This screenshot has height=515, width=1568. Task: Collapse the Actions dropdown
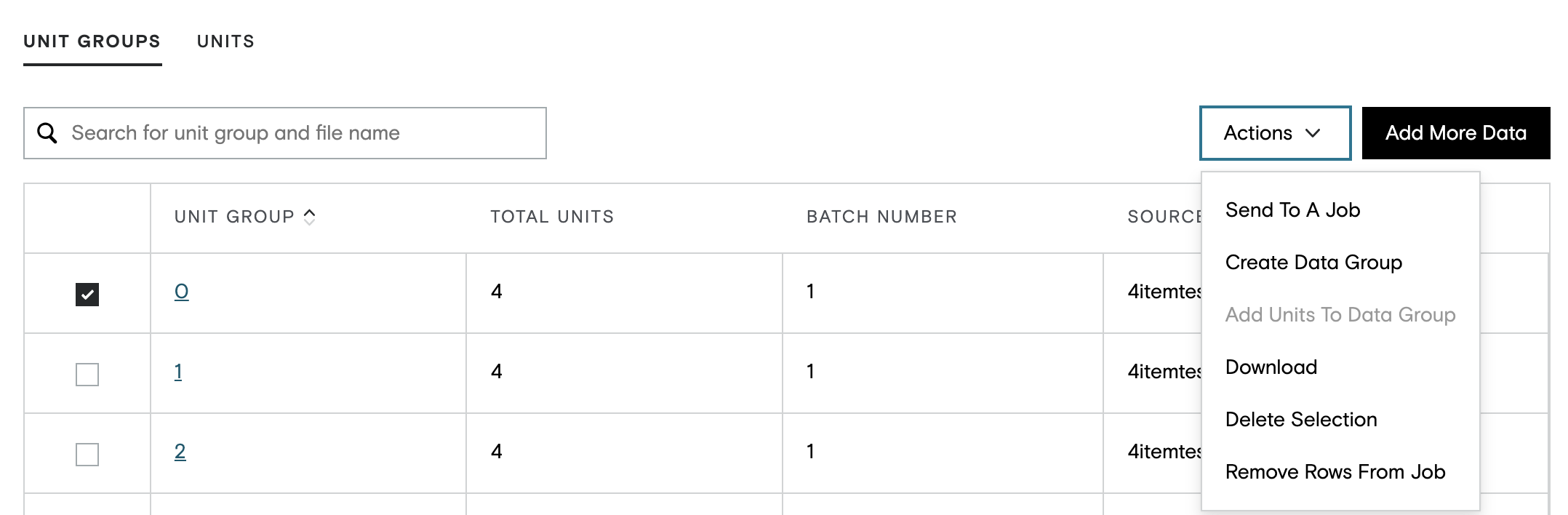[x=1275, y=133]
